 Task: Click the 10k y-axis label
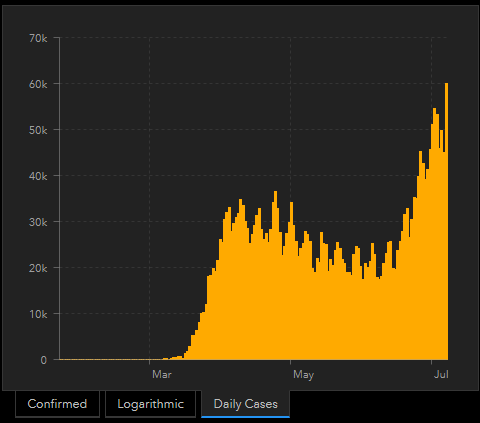point(38,314)
